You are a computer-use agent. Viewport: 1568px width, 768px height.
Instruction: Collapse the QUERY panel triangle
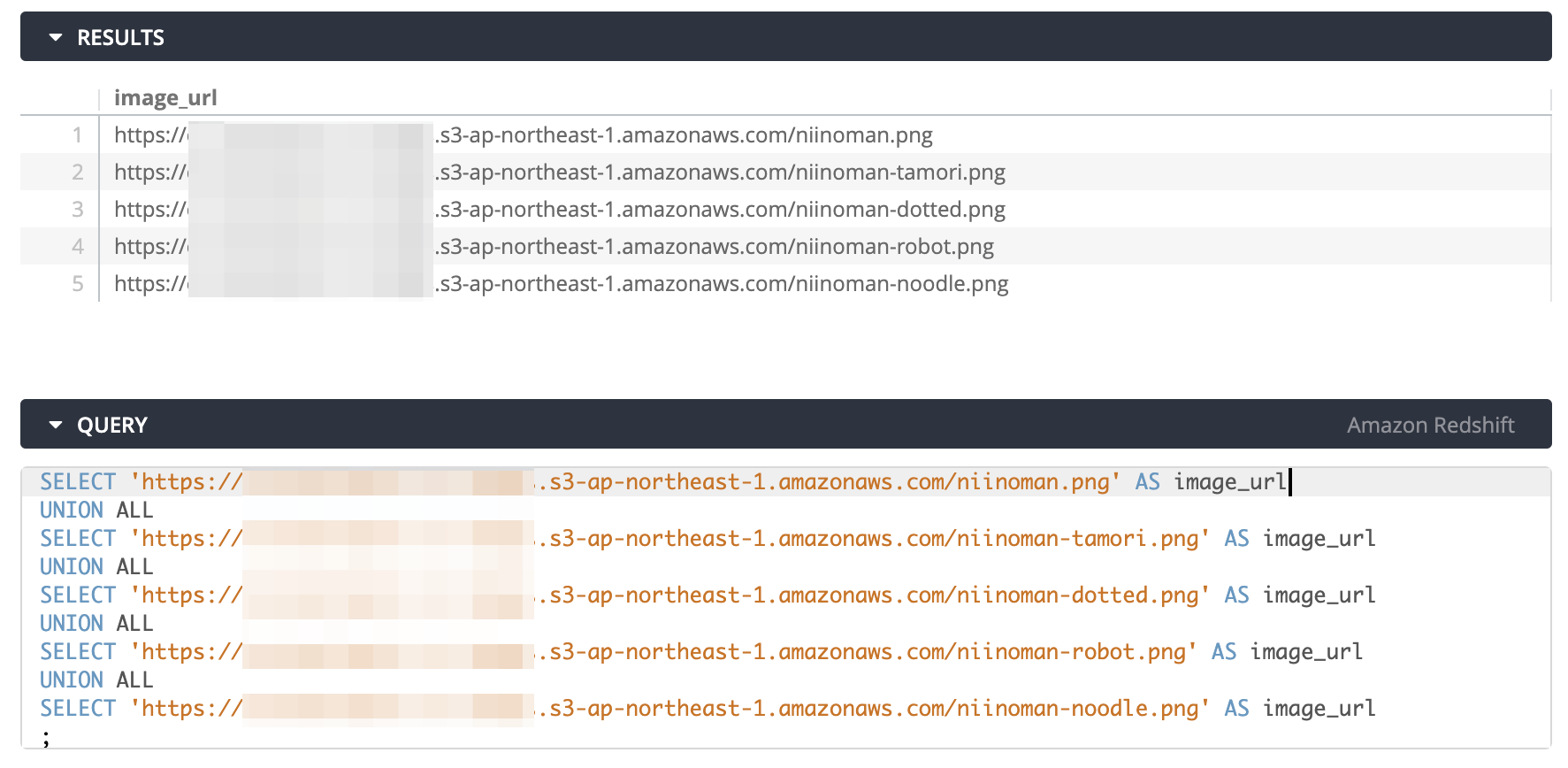[56, 425]
